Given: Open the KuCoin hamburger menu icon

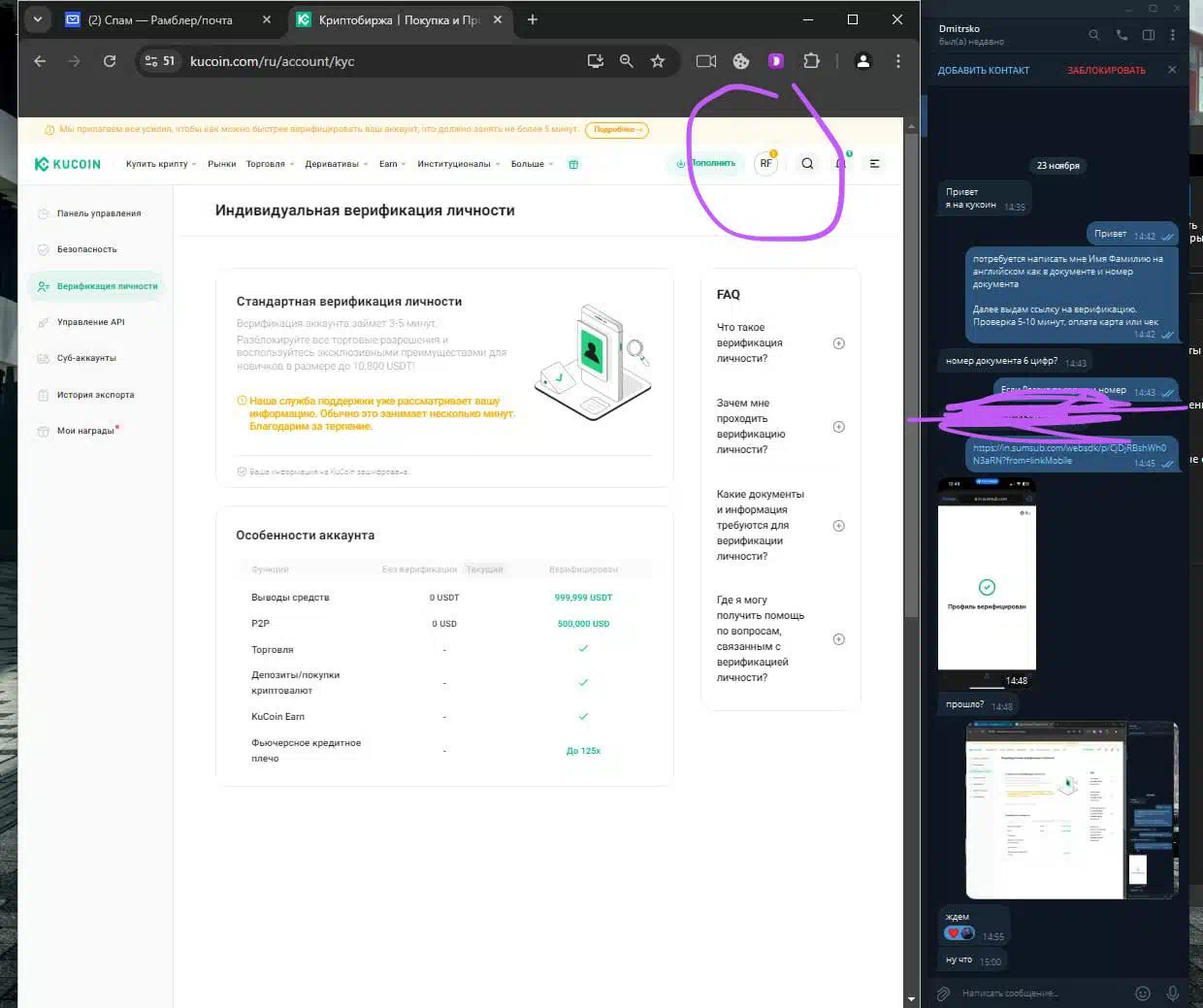Looking at the screenshot, I should (x=874, y=163).
